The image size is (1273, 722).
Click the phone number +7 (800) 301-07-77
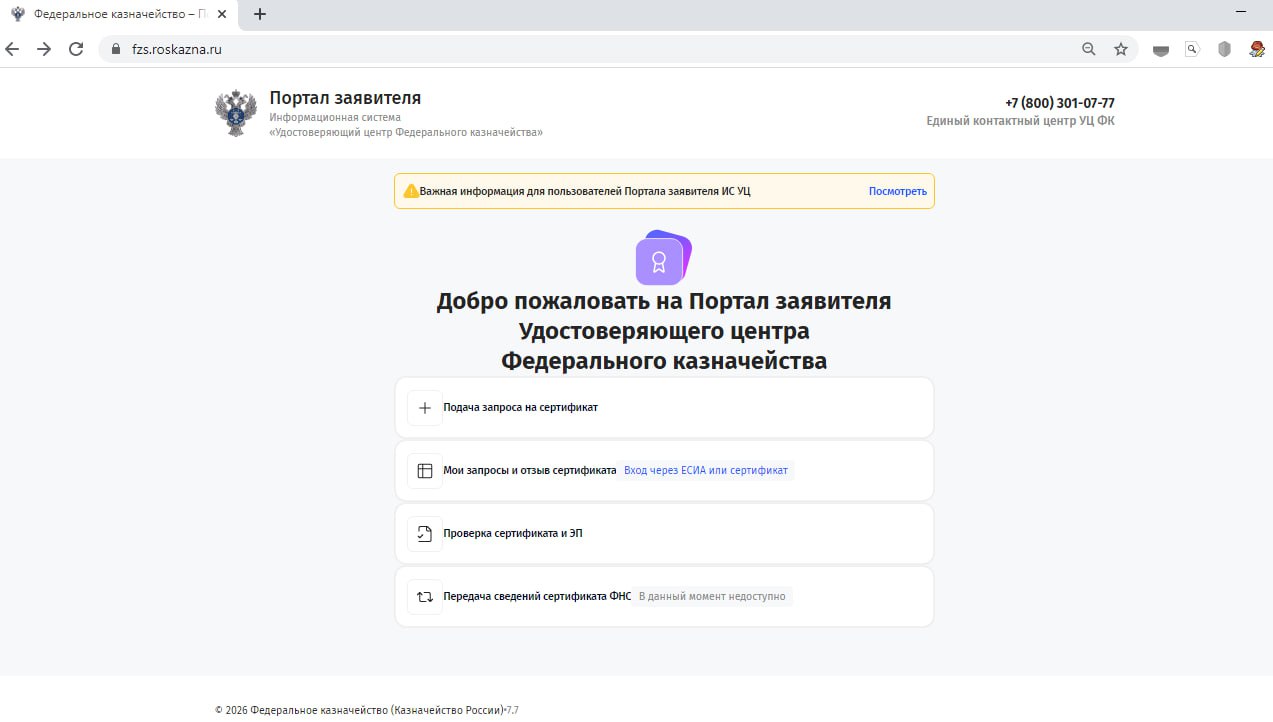[x=1060, y=103]
